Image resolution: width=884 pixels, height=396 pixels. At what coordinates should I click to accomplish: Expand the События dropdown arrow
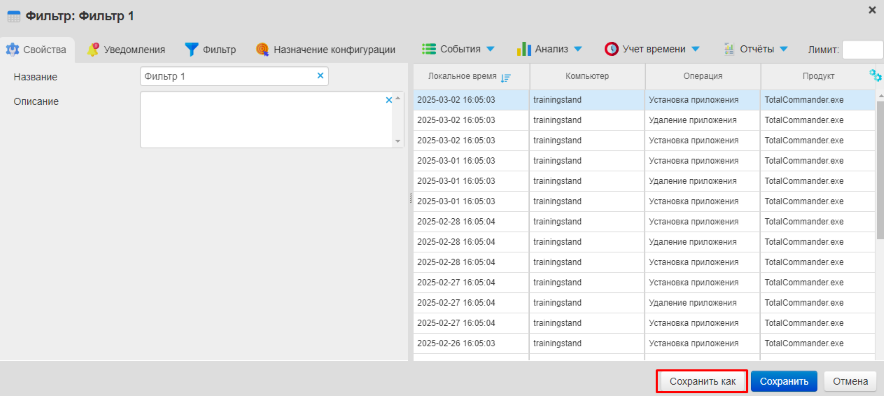[x=490, y=49]
